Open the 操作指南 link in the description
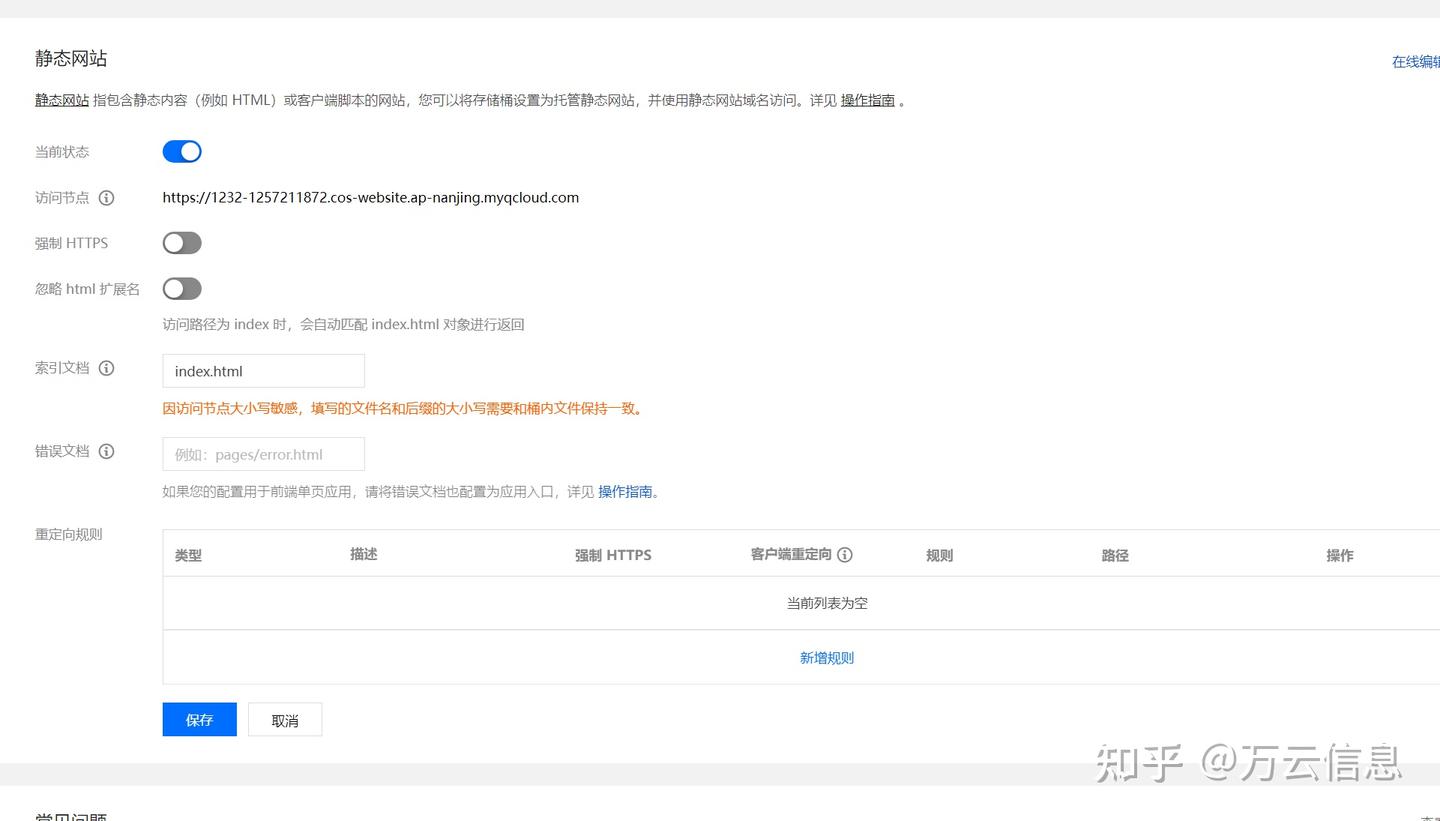Screen dimensions: 1440x821 [x=868, y=100]
